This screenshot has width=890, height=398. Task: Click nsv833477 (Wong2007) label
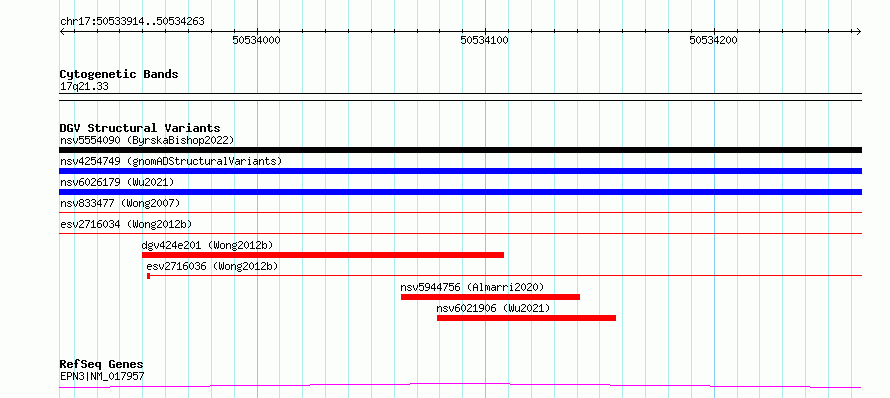(120, 203)
